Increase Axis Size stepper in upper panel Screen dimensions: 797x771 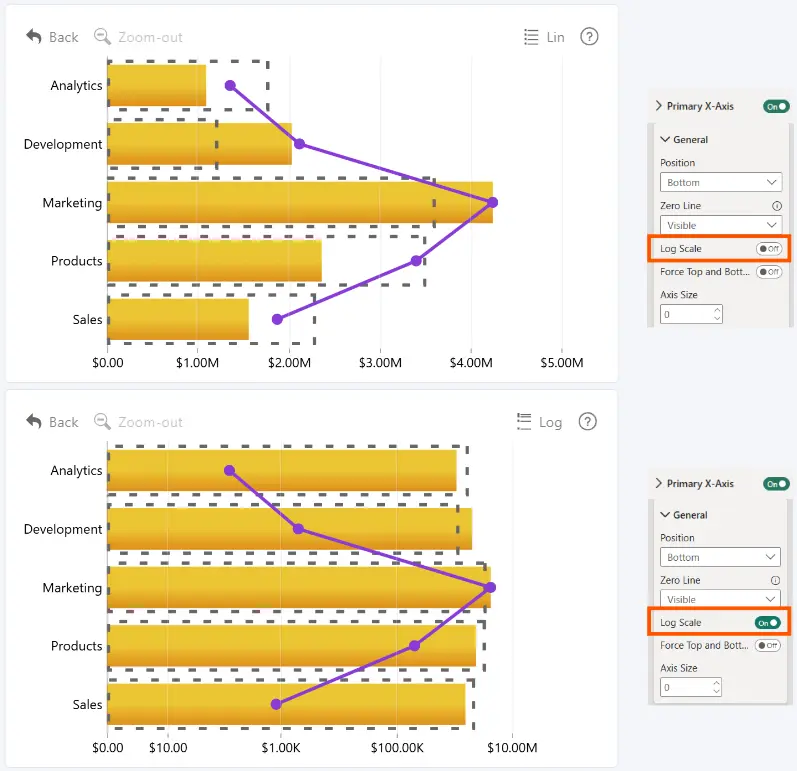tap(717, 309)
